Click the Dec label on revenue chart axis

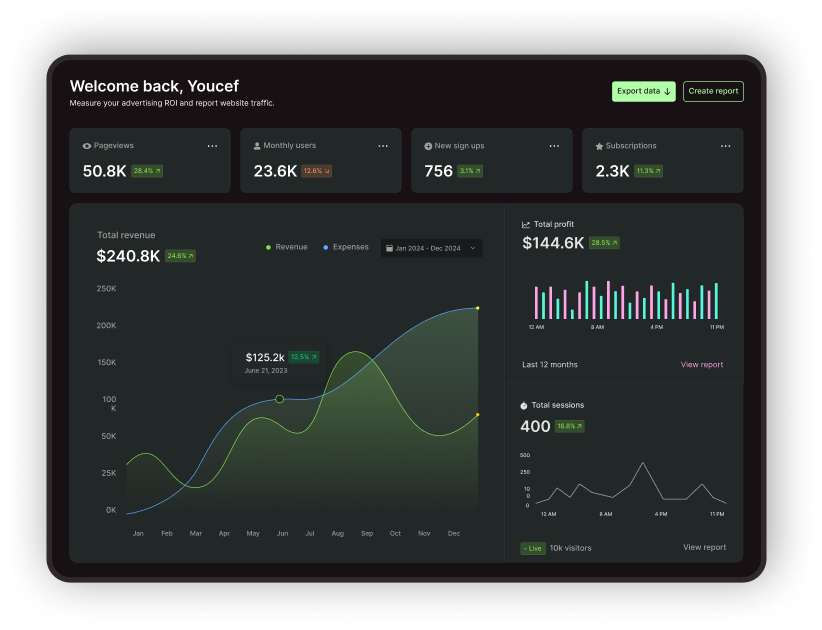(x=454, y=534)
